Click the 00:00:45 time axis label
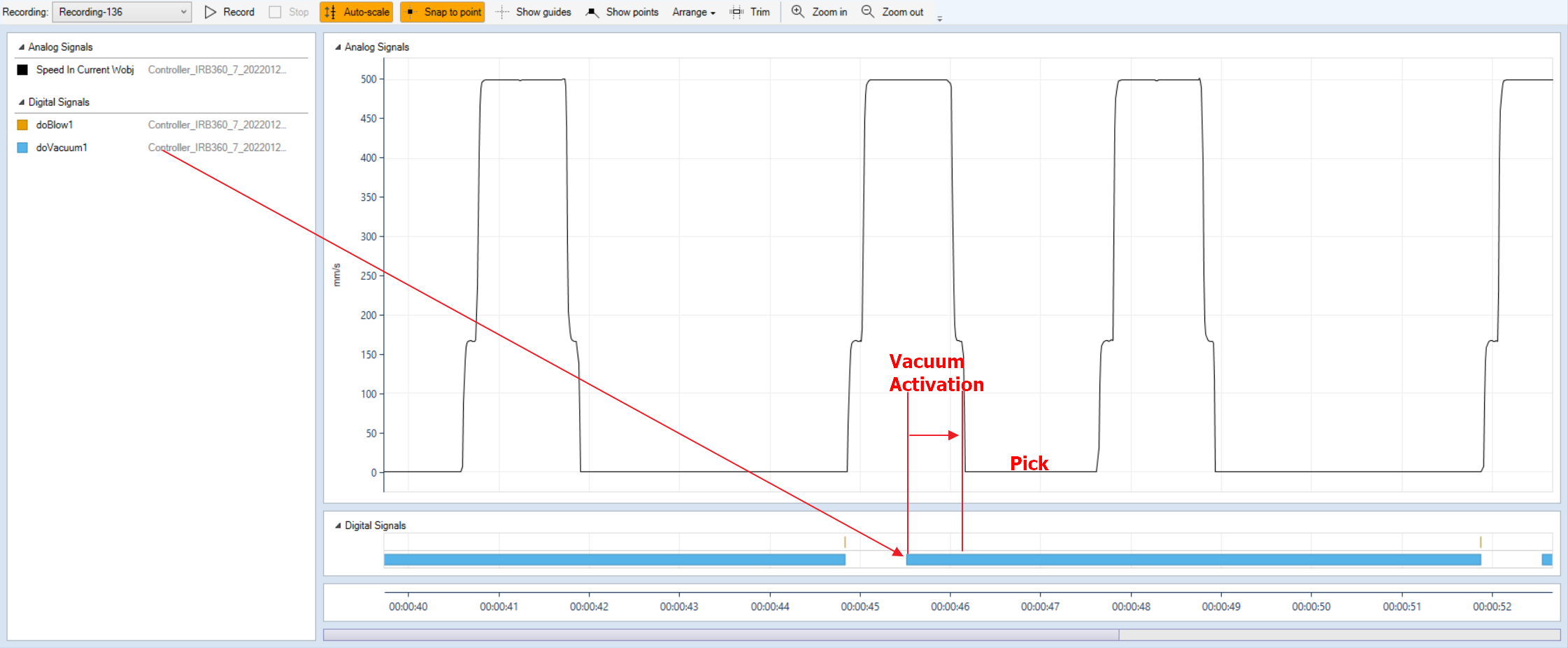Viewport: 1568px width, 648px height. (860, 607)
